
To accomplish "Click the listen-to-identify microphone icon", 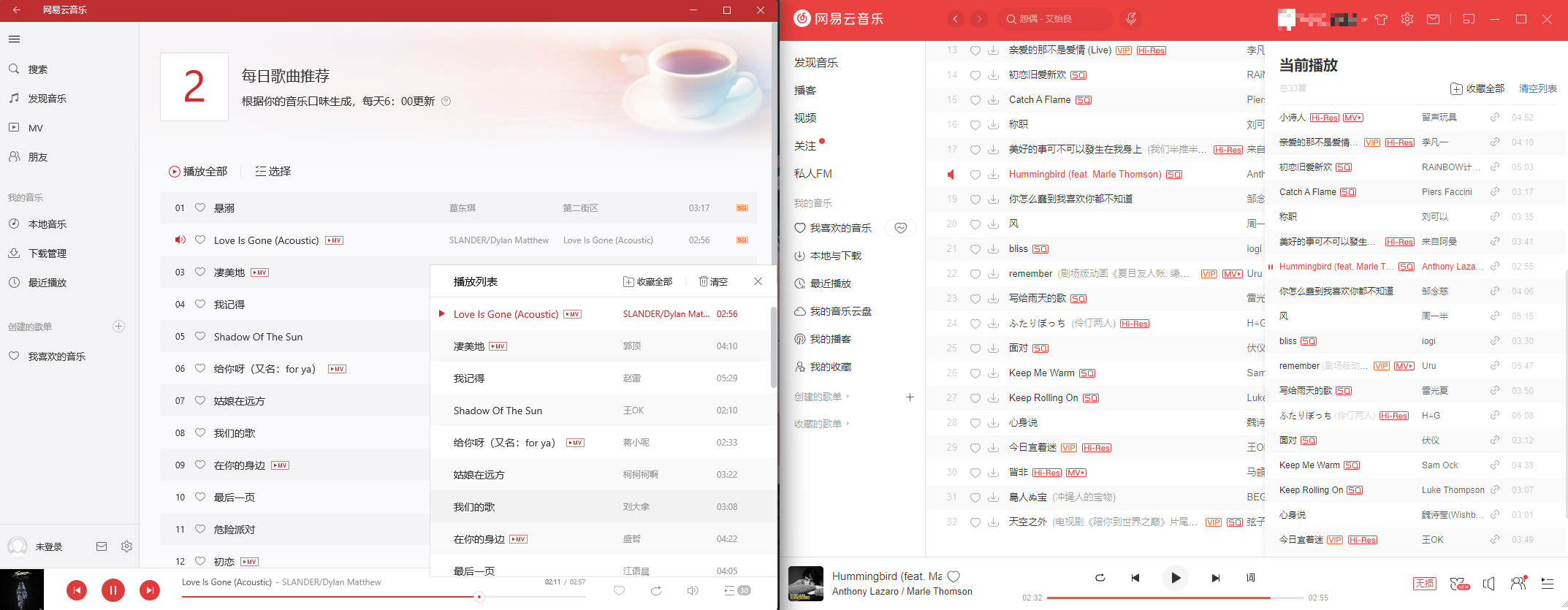I will click(x=1131, y=19).
